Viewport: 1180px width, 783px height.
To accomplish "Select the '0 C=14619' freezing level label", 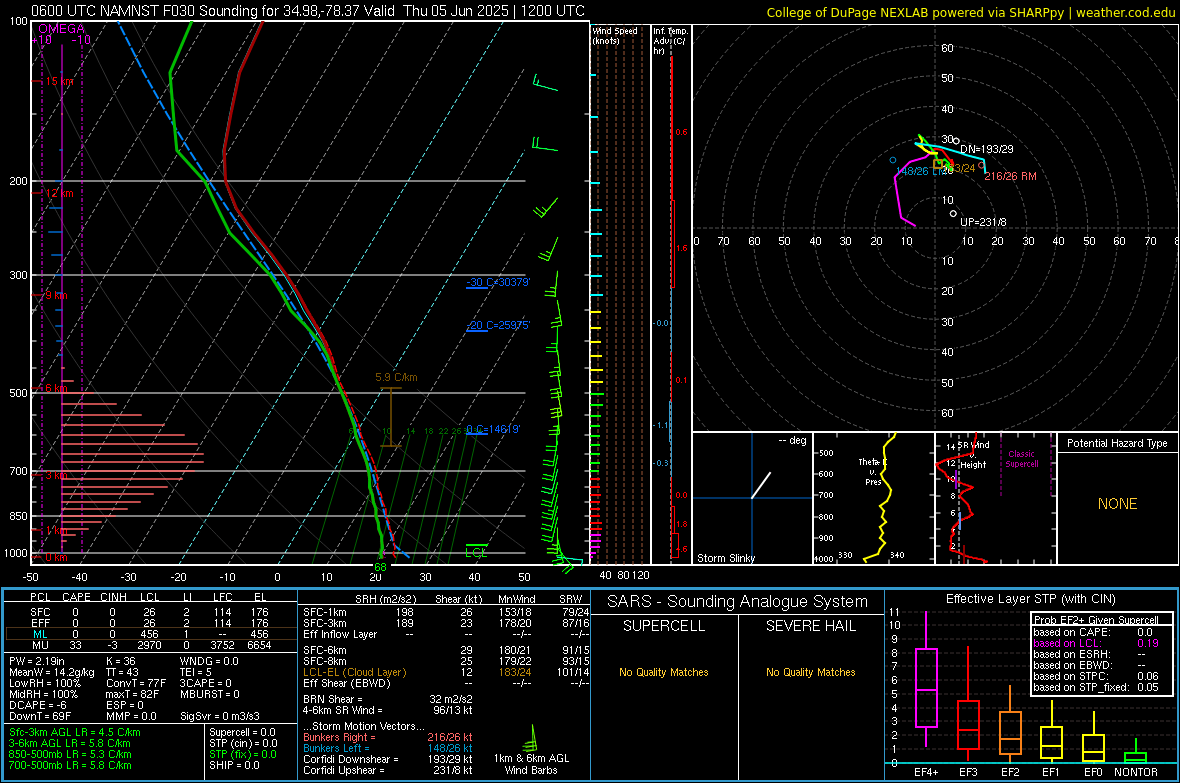I will (x=493, y=429).
